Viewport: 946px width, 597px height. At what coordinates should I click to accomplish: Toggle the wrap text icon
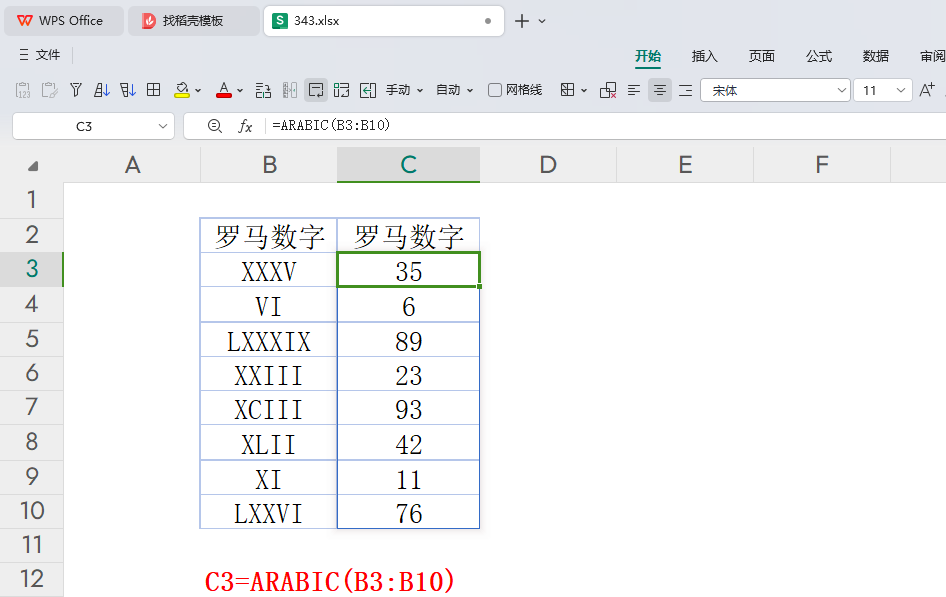pos(316,90)
